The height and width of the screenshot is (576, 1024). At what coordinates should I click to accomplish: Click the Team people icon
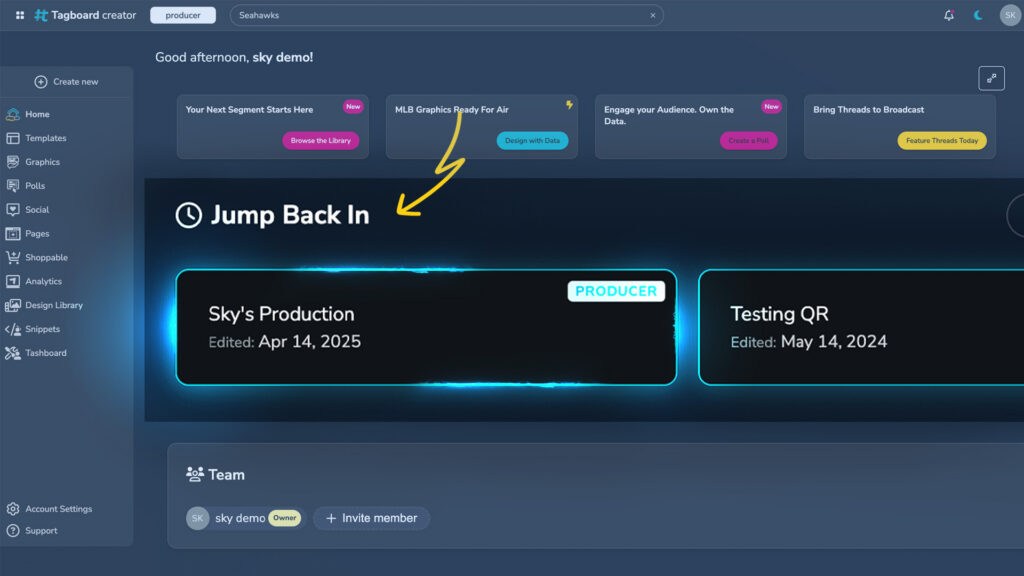pos(195,474)
